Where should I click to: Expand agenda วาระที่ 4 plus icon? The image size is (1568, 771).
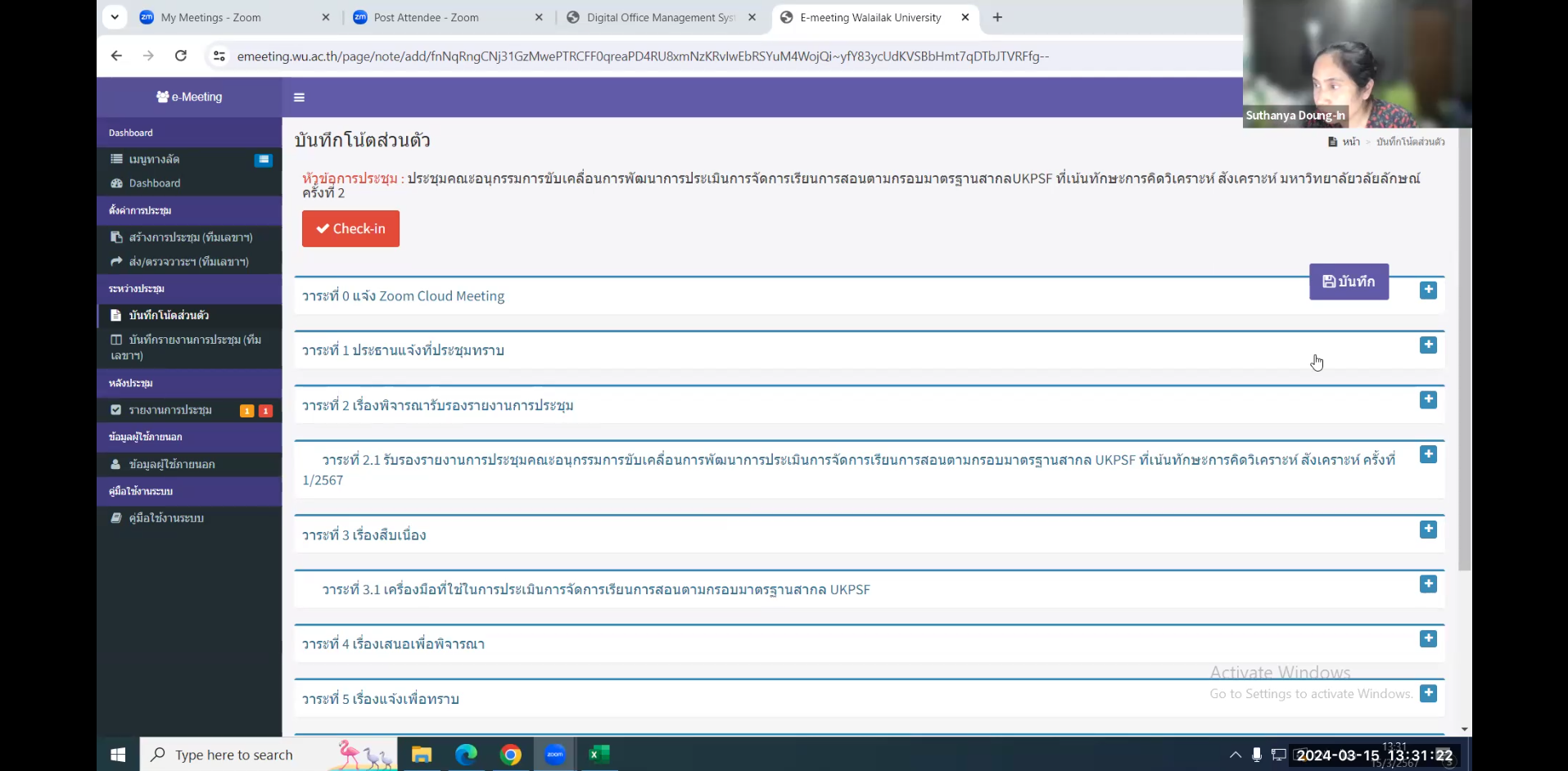click(x=1428, y=639)
